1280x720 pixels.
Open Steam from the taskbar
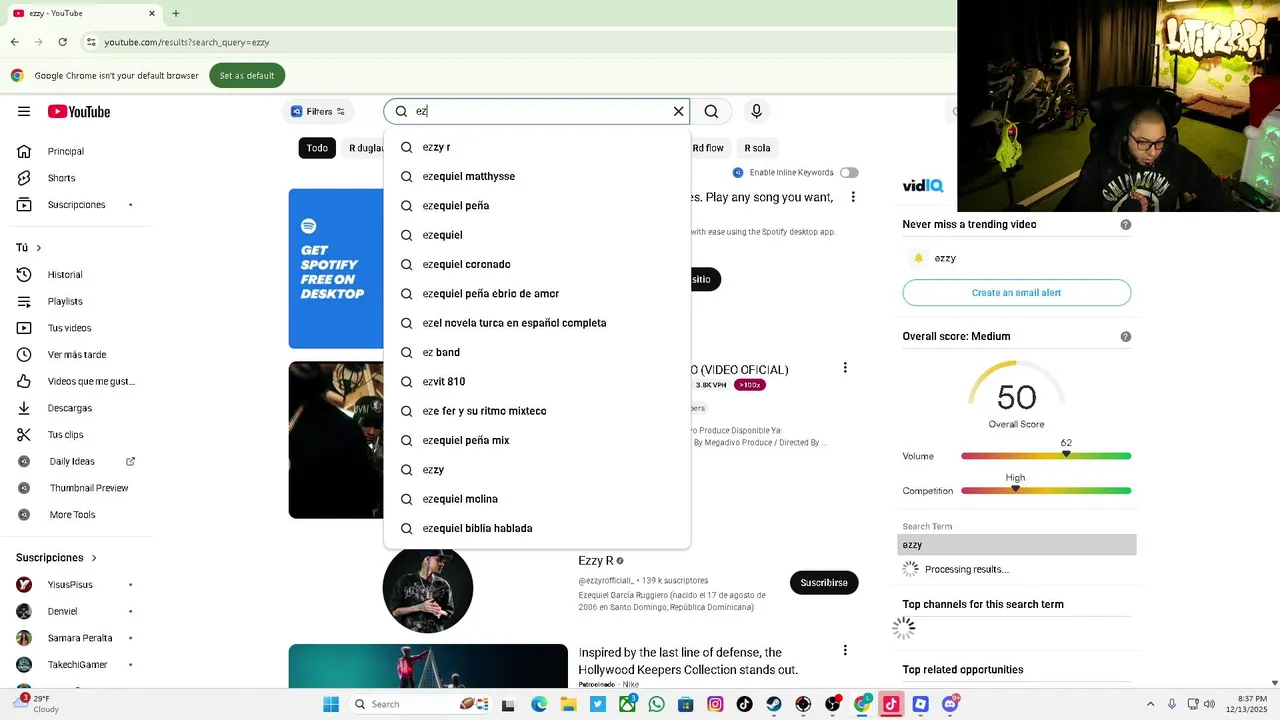(774, 704)
